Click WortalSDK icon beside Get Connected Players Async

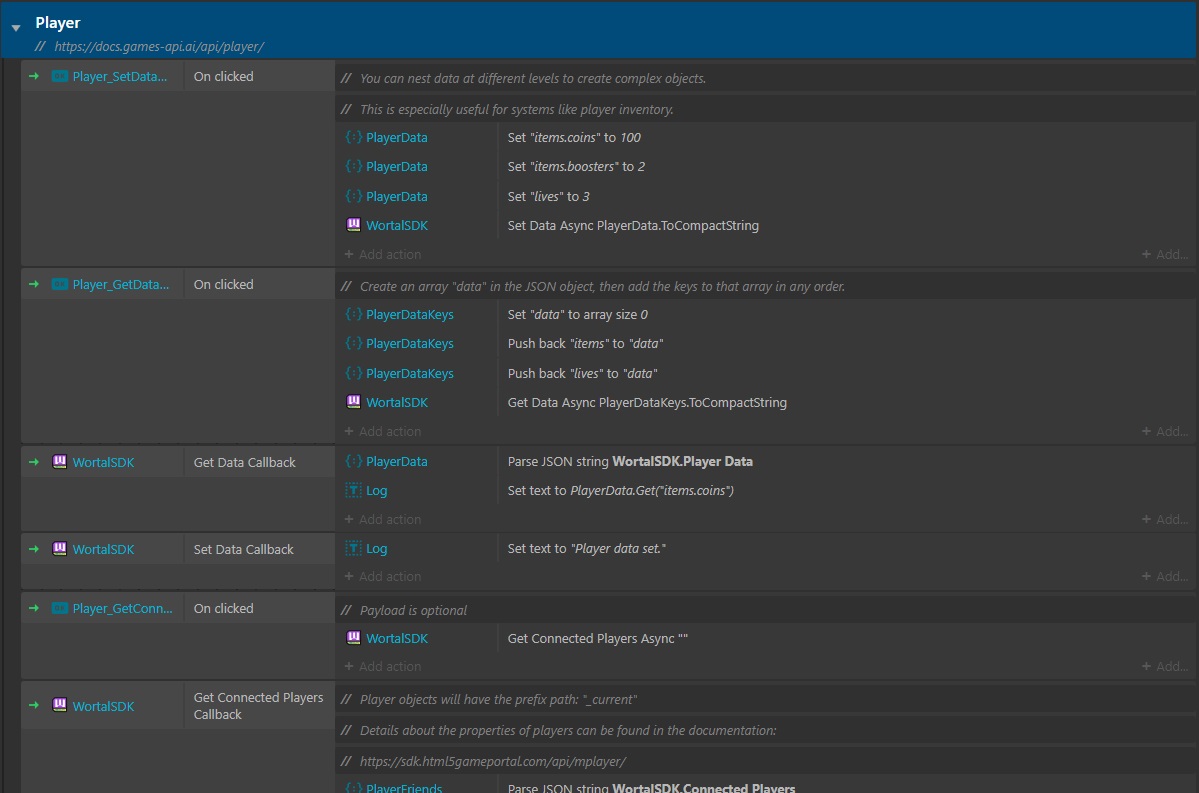click(x=353, y=638)
